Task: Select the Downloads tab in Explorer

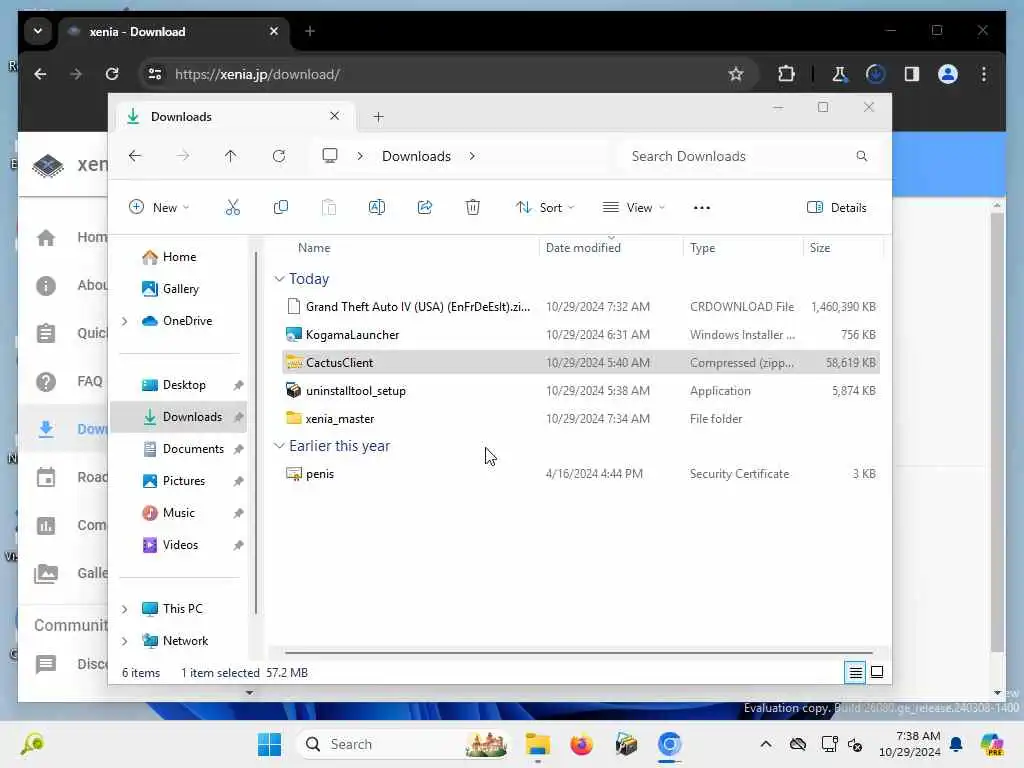Action: [234, 116]
